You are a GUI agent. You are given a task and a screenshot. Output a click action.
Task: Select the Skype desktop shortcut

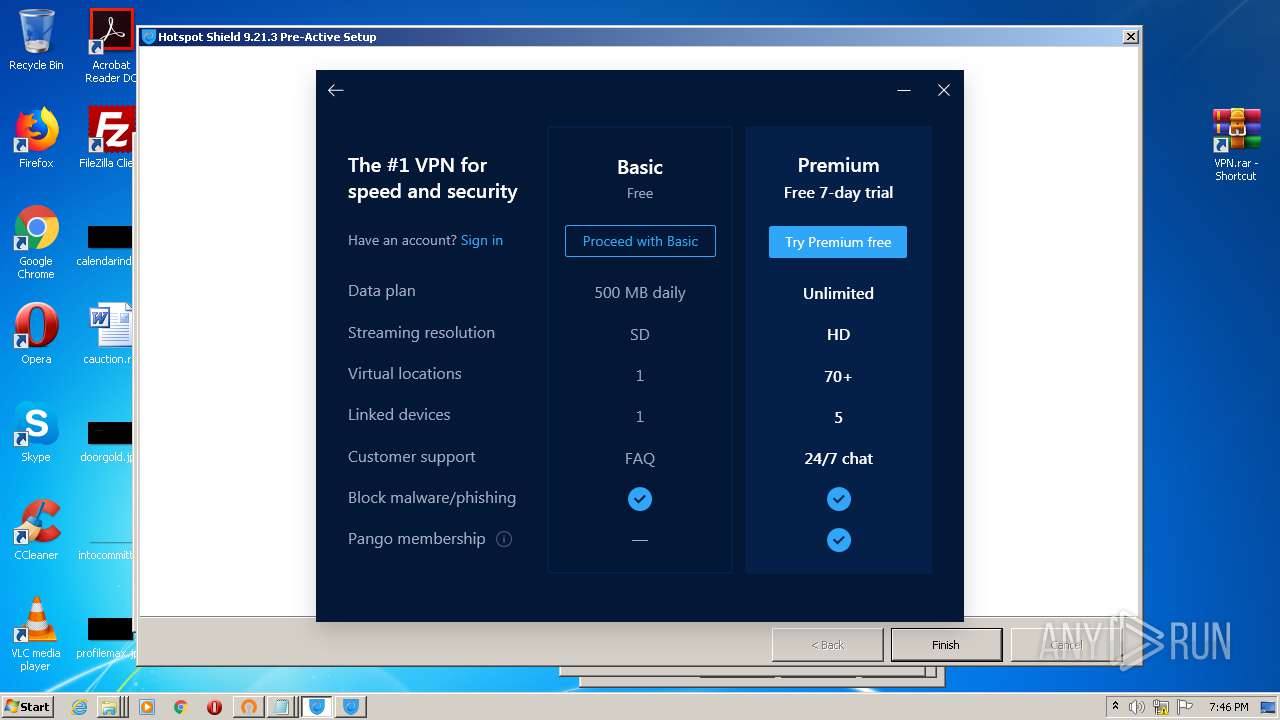pyautogui.click(x=36, y=432)
